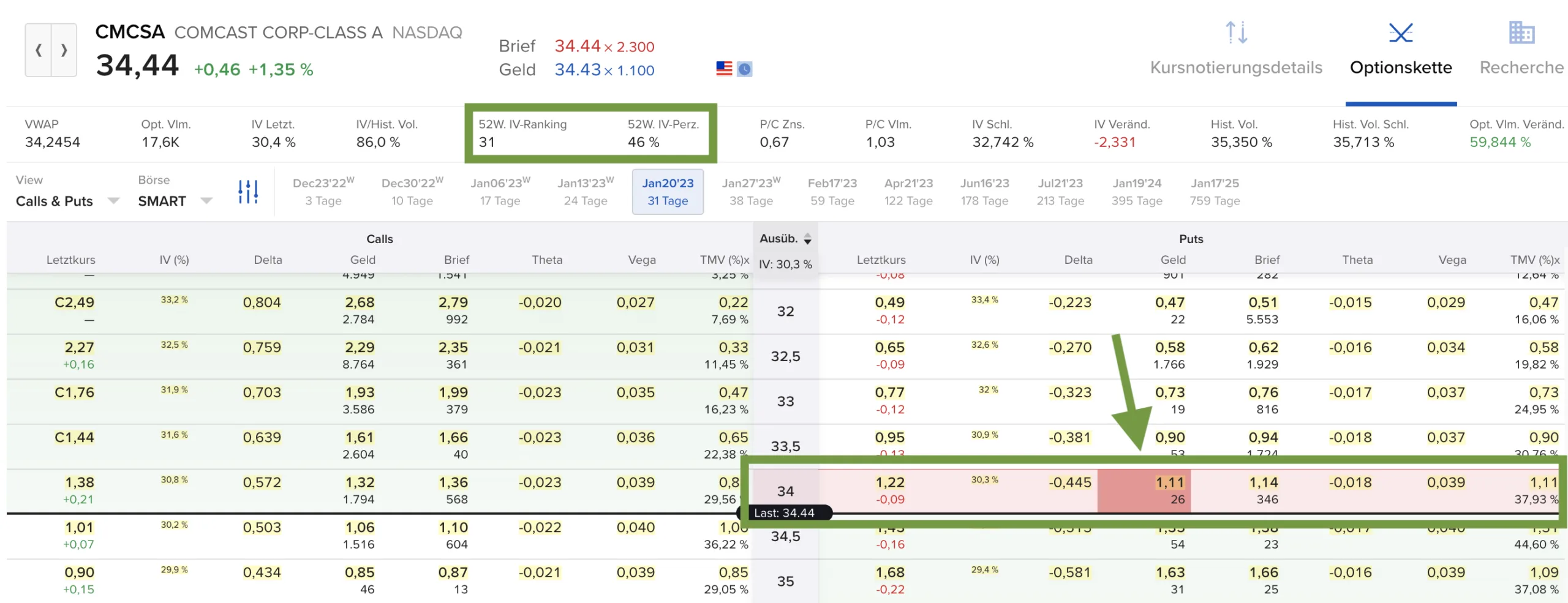The image size is (1568, 603).
Task: Click call Brief 2,79 at strike 32
Action: pos(453,302)
